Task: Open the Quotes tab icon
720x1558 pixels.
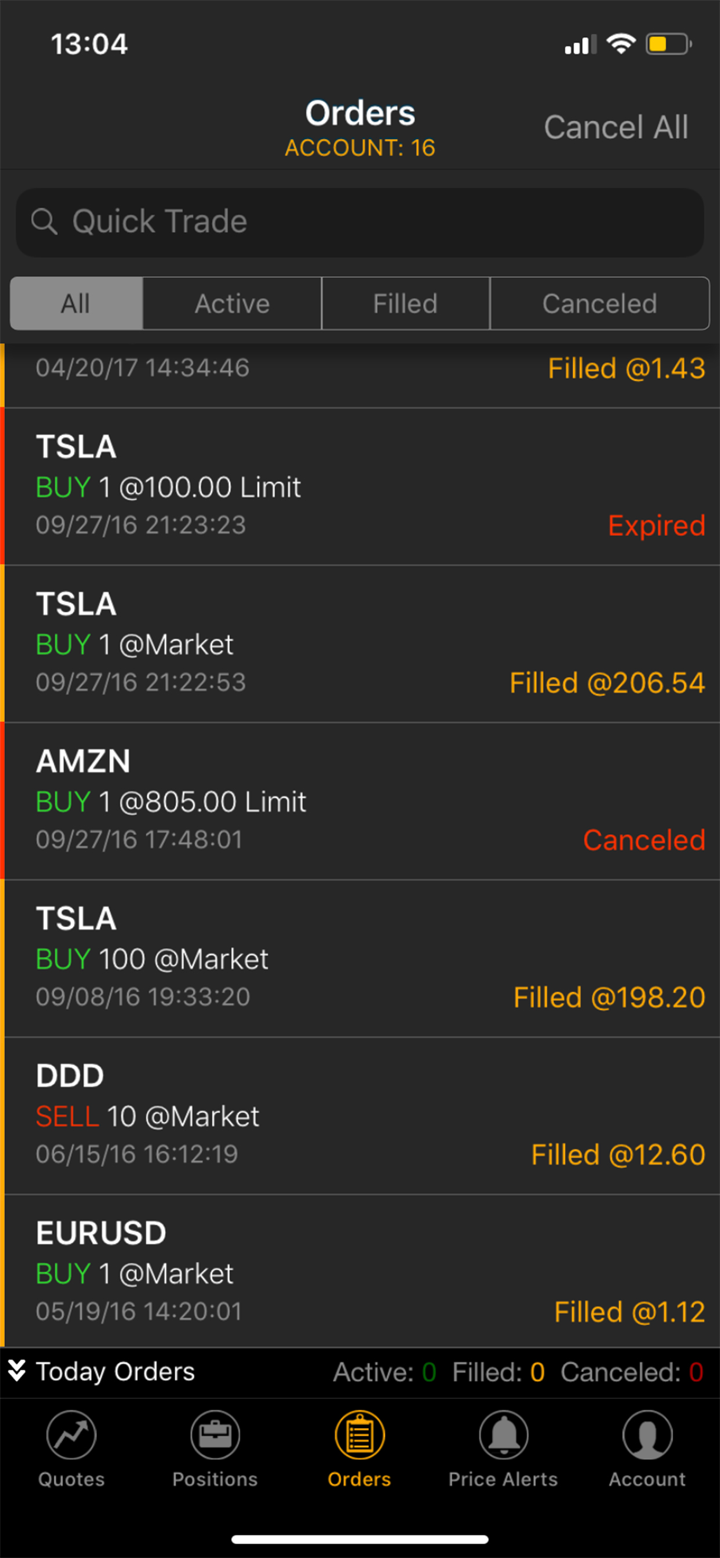Action: point(71,1437)
